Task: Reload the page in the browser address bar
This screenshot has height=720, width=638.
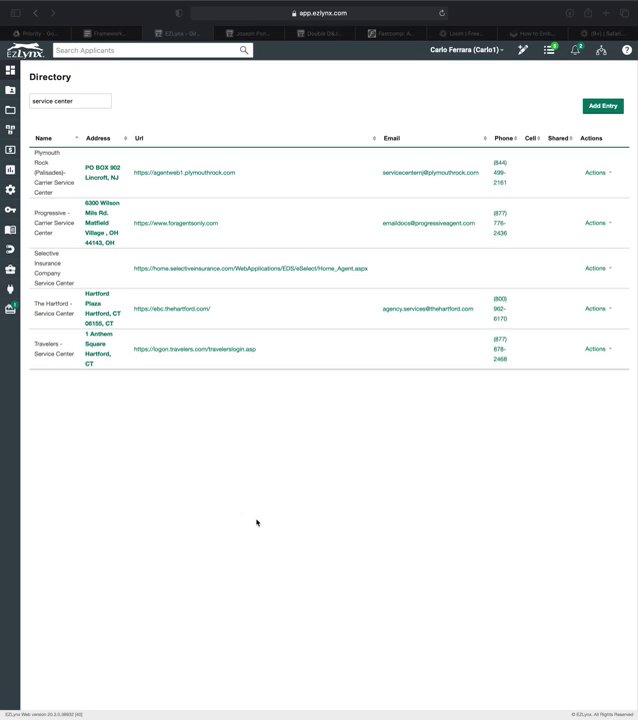Action: point(442,13)
